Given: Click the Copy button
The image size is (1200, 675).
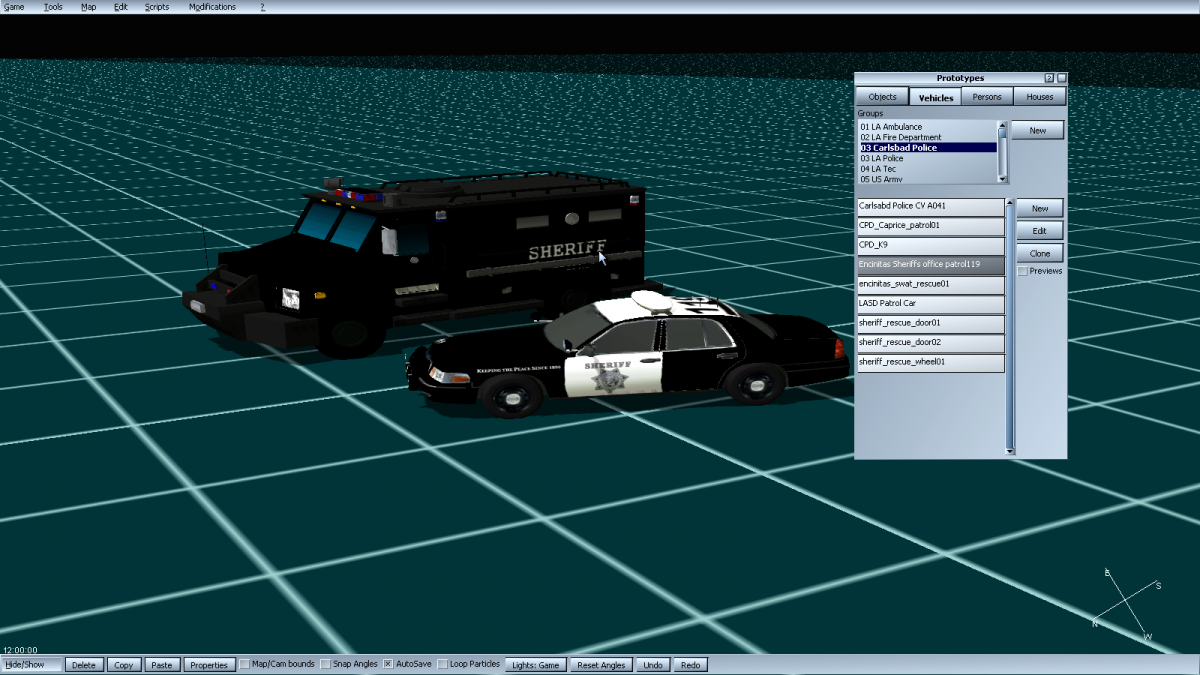Looking at the screenshot, I should (x=124, y=664).
